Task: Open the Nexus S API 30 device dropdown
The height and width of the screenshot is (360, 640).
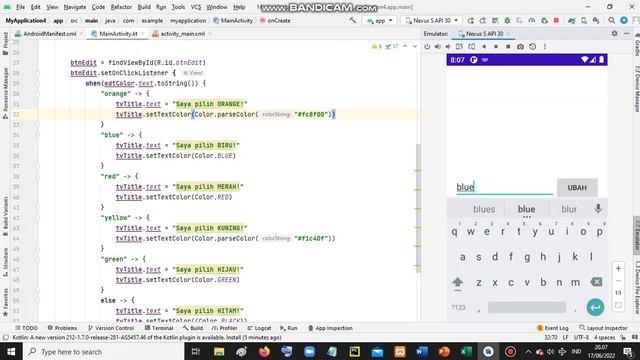Action: coord(432,20)
